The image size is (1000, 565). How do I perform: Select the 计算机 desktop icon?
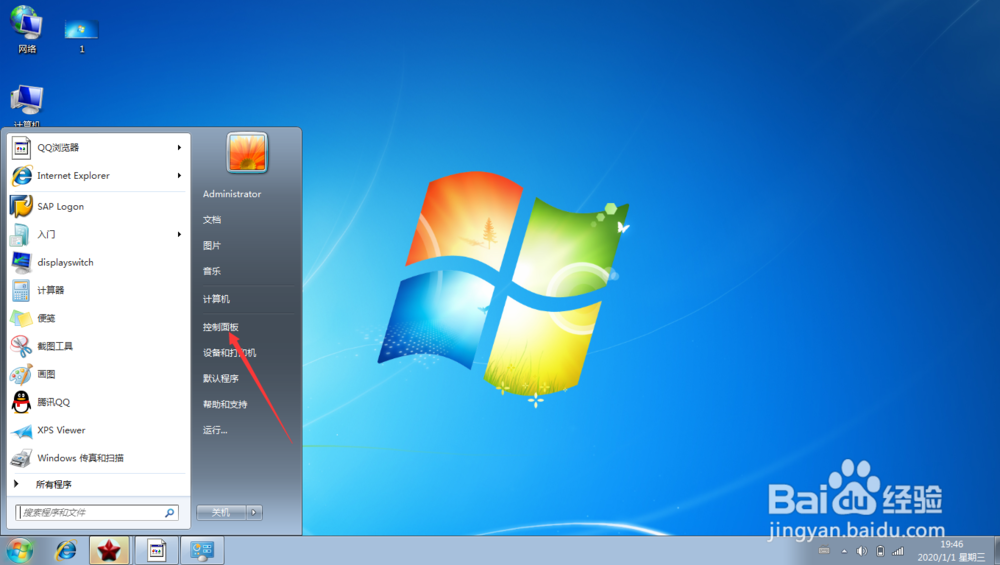click(x=27, y=106)
